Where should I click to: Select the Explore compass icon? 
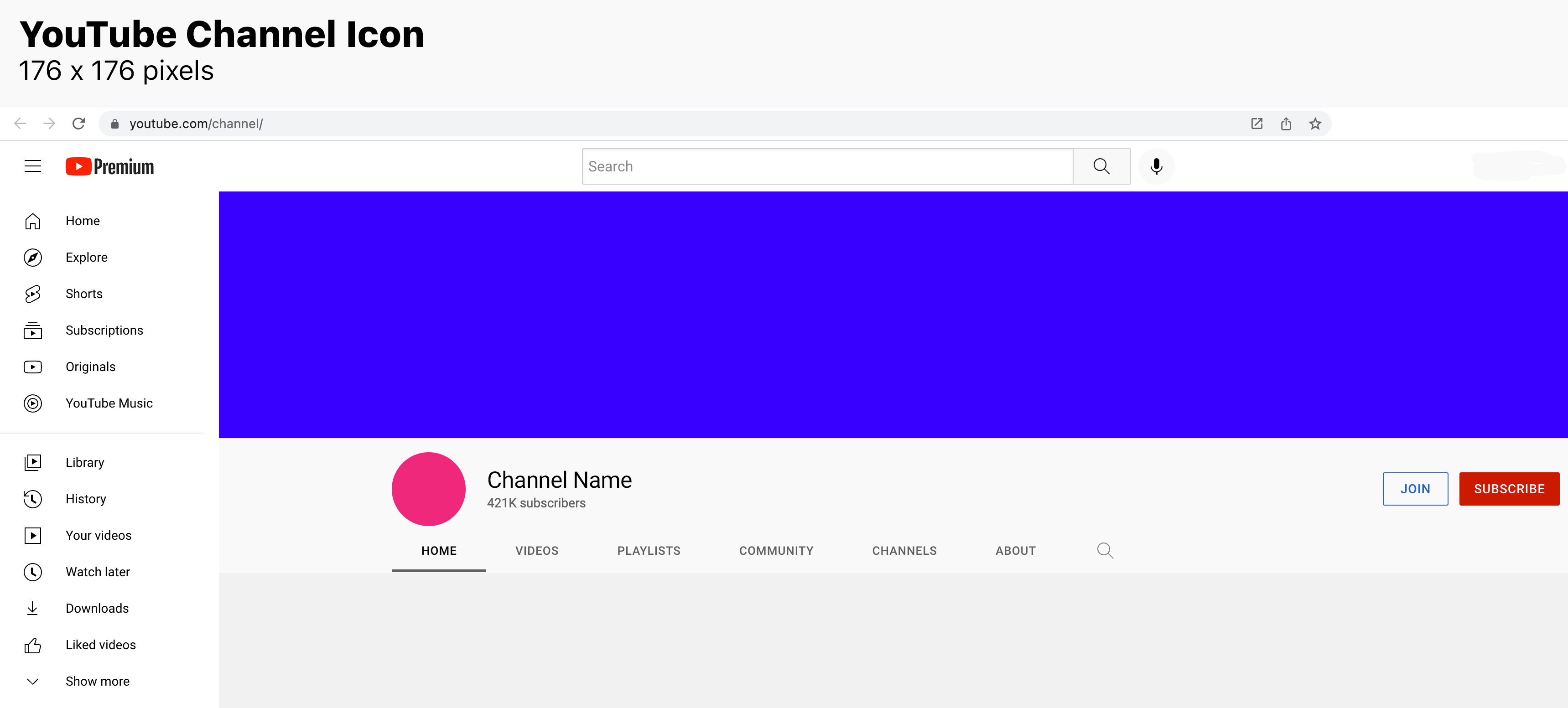(33, 257)
